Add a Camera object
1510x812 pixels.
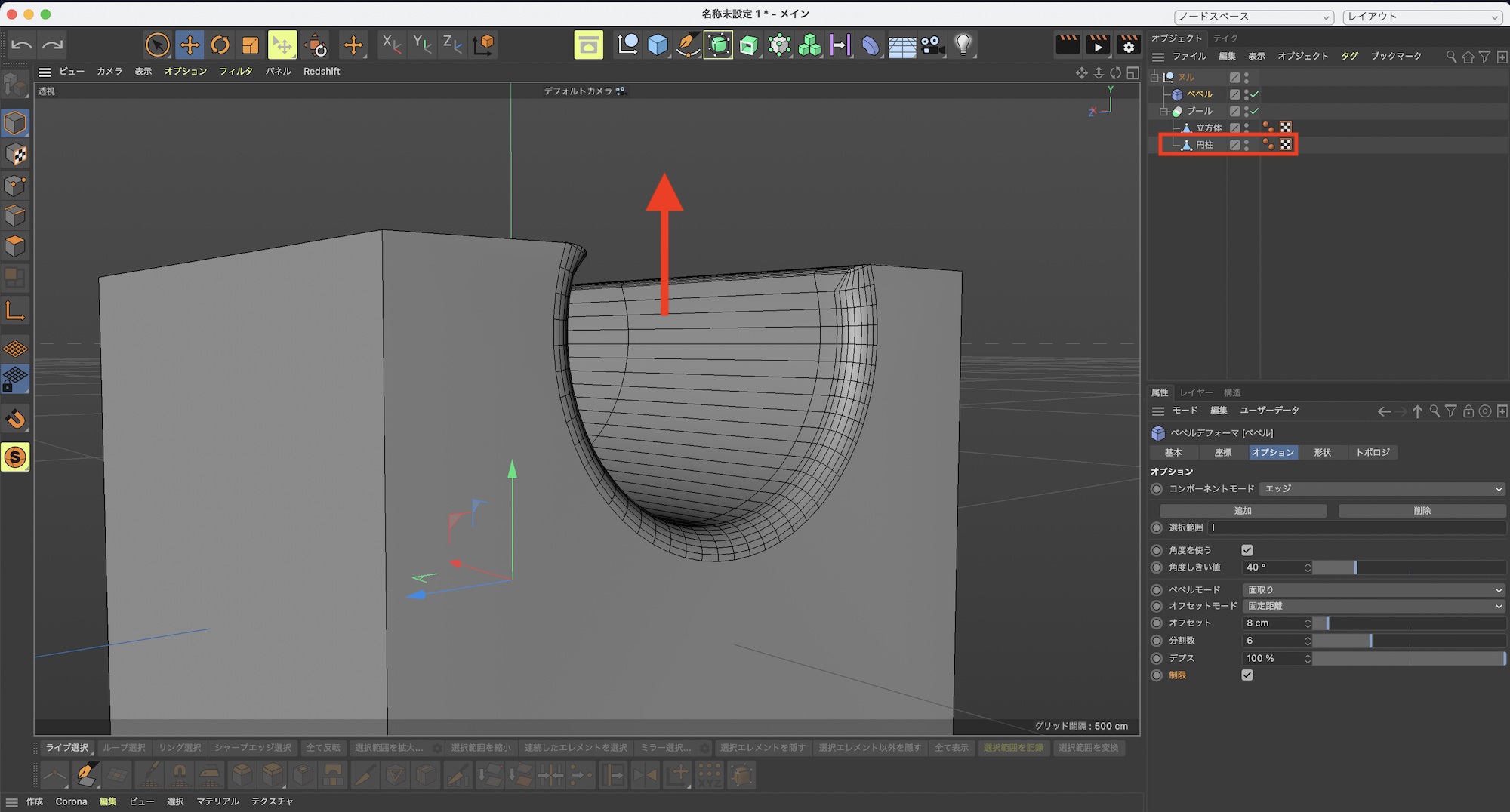click(932, 45)
